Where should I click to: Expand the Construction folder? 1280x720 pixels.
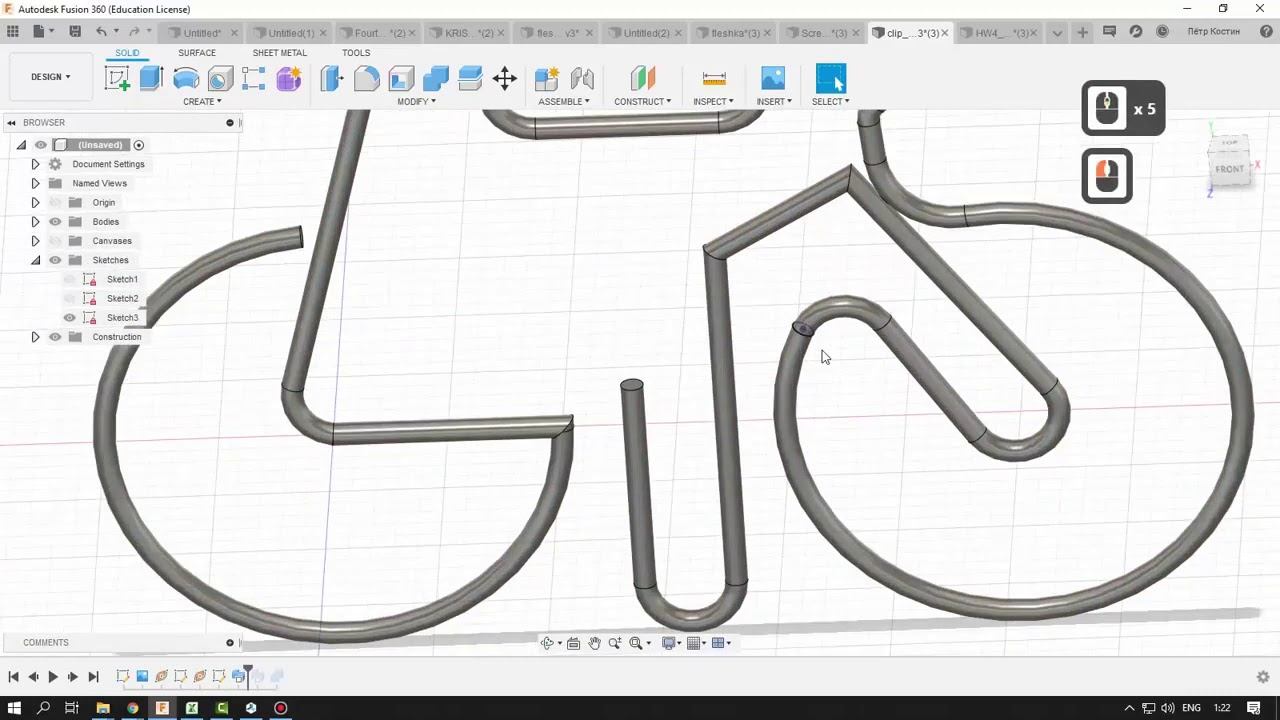tap(35, 337)
